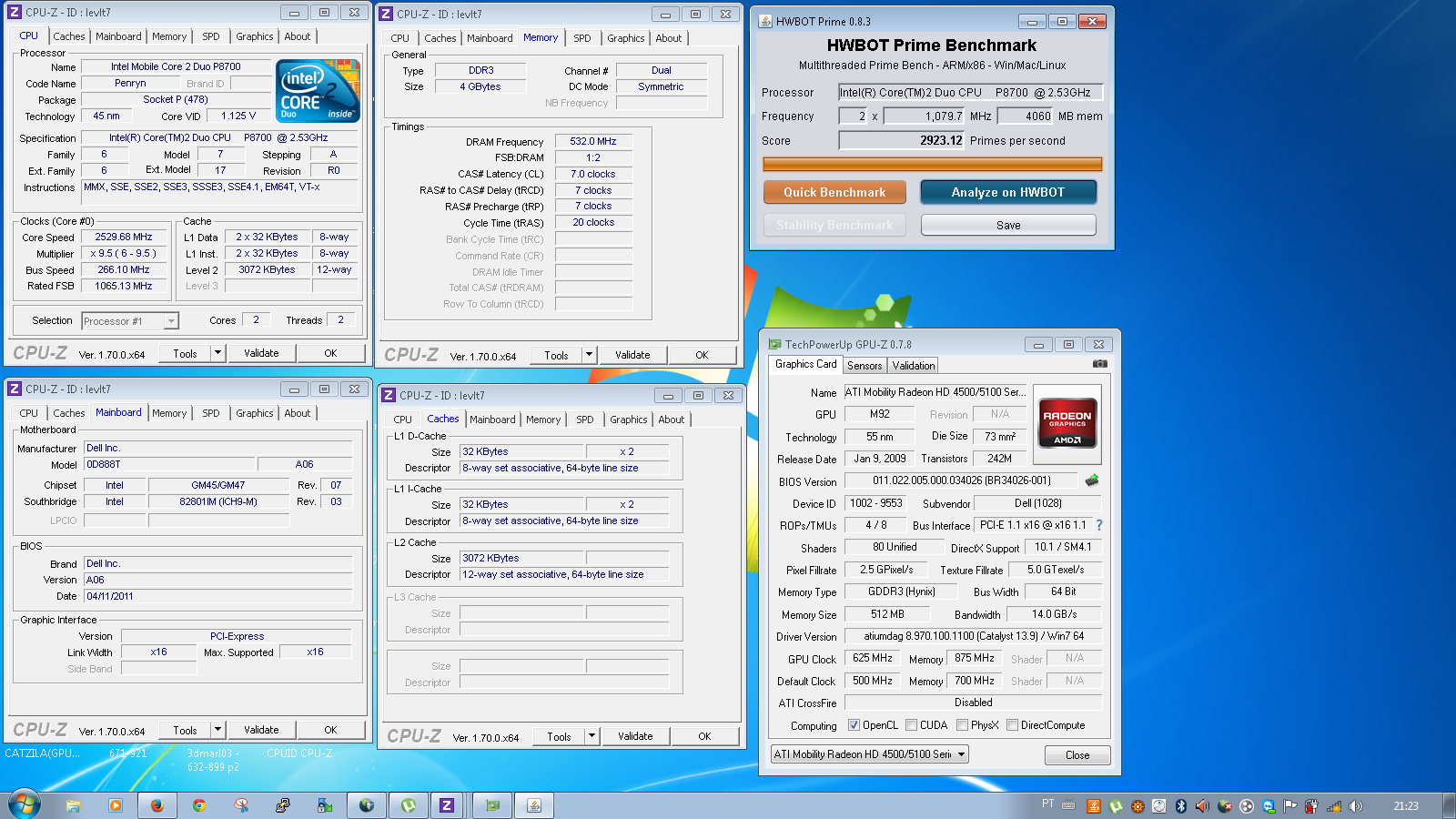This screenshot has height=819, width=1456.
Task: Launch Windows Media Player from taskbar
Action: click(x=115, y=805)
